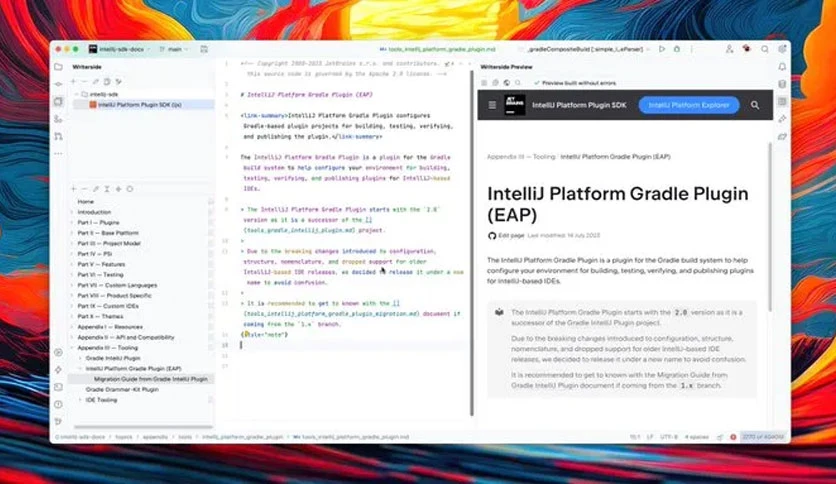Collapse the intellij-sdk folder node
836x484 pixels.
click(77, 94)
